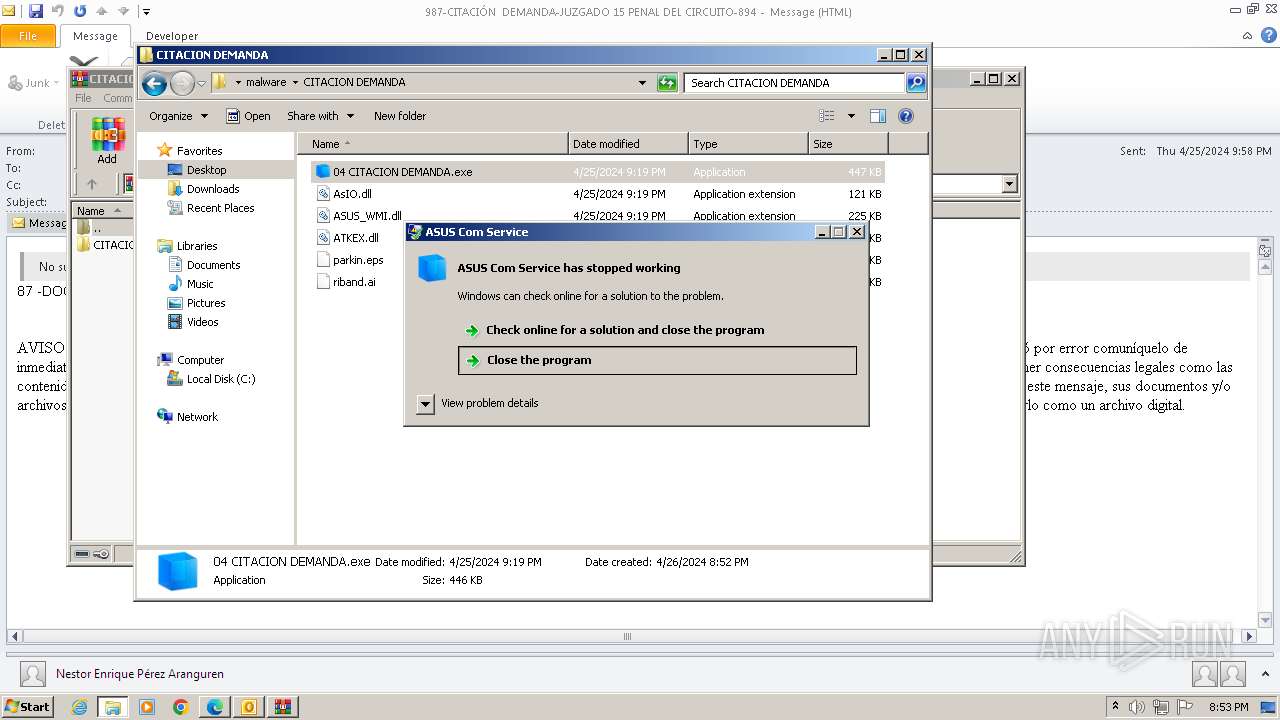Refresh the CITACION DEMANDA folder view
The image size is (1280, 720).
[x=667, y=83]
